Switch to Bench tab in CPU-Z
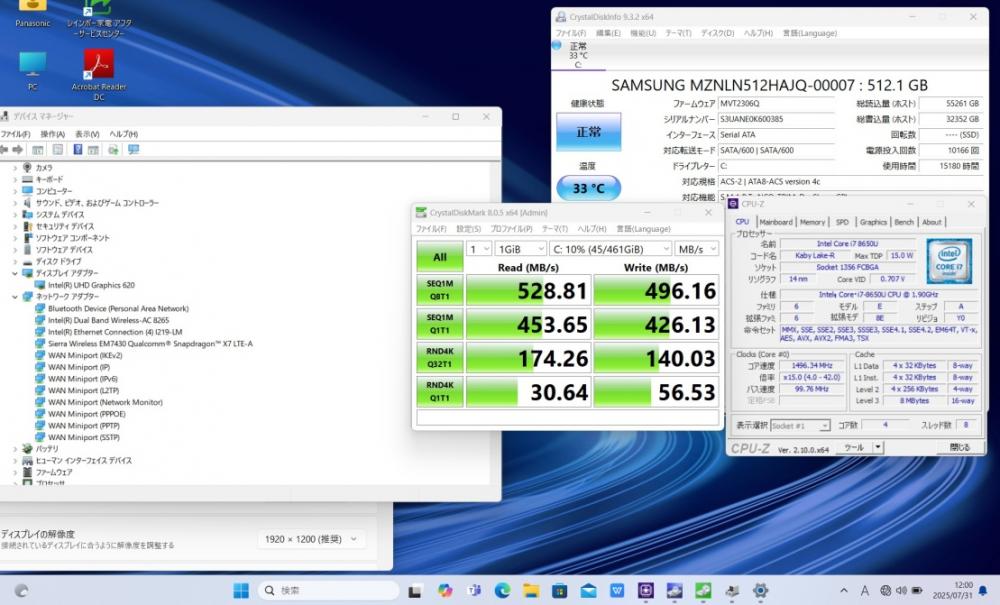The height and width of the screenshot is (605, 1000). [904, 222]
